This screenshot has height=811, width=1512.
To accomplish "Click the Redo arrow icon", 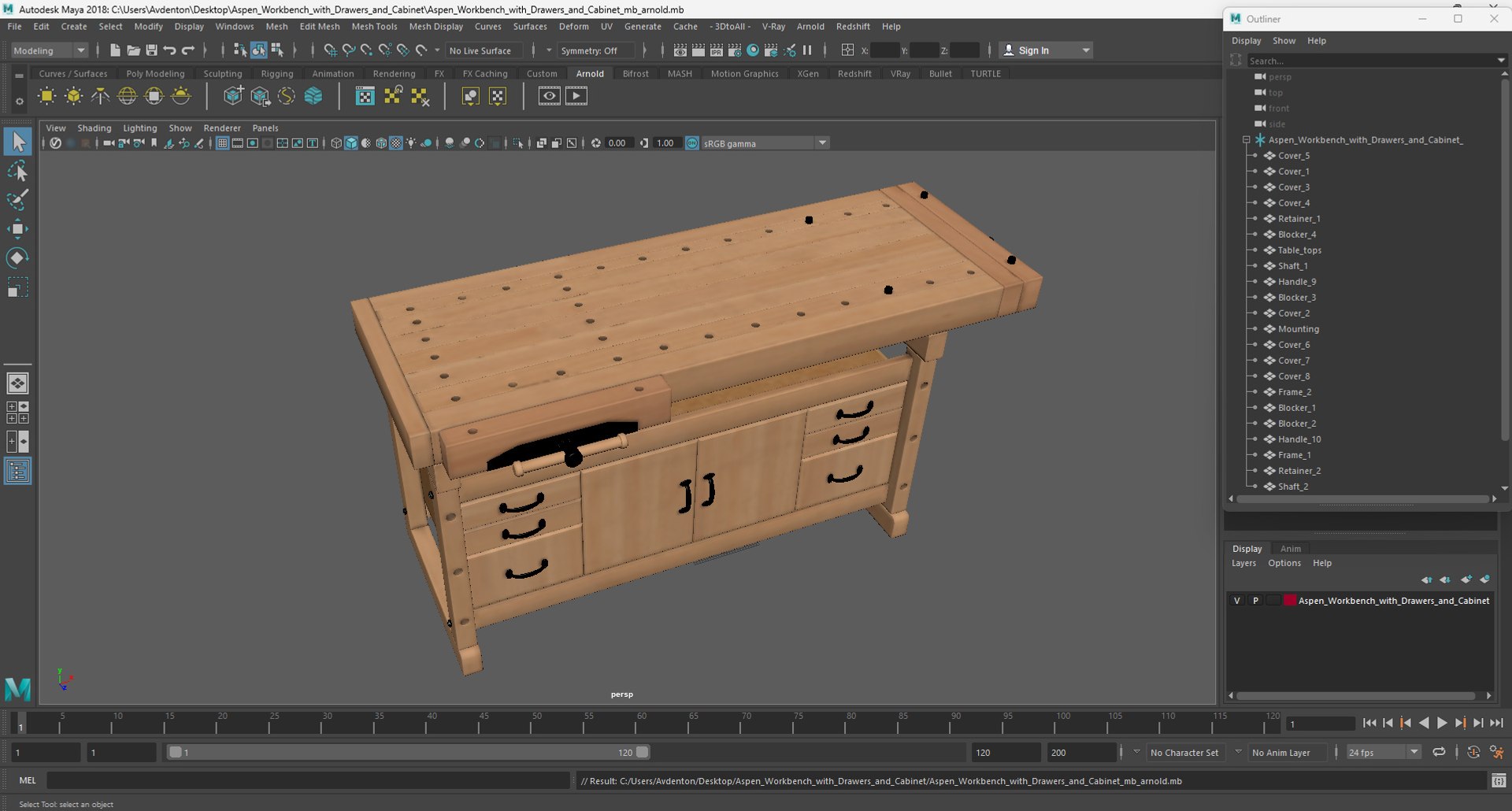I will coord(187,50).
